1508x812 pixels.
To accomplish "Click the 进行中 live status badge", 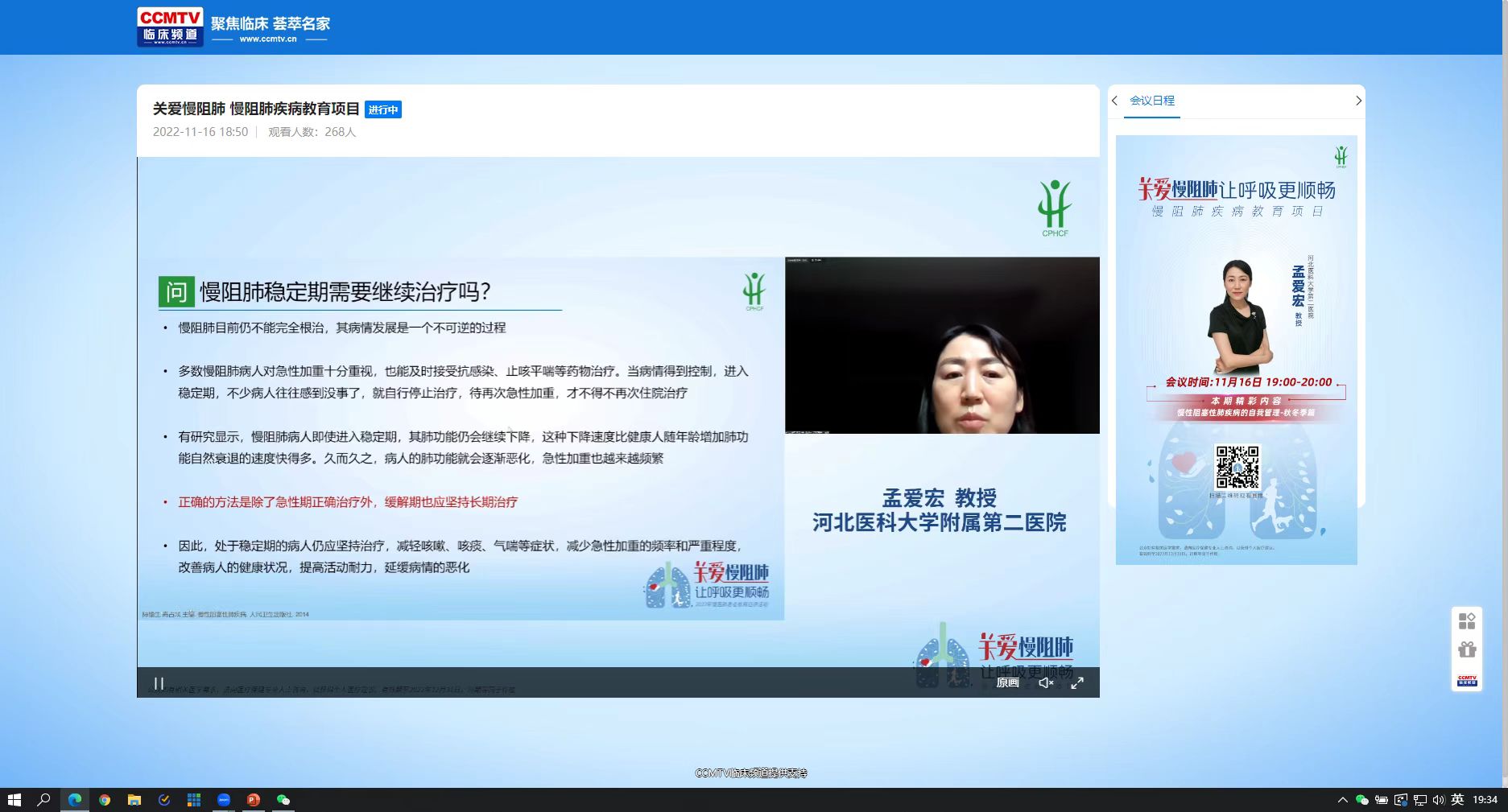I will click(x=383, y=109).
